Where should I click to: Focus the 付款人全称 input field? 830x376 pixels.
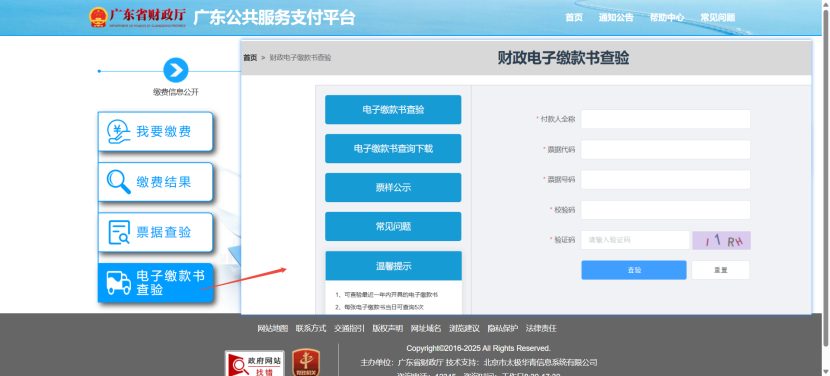pyautogui.click(x=665, y=119)
